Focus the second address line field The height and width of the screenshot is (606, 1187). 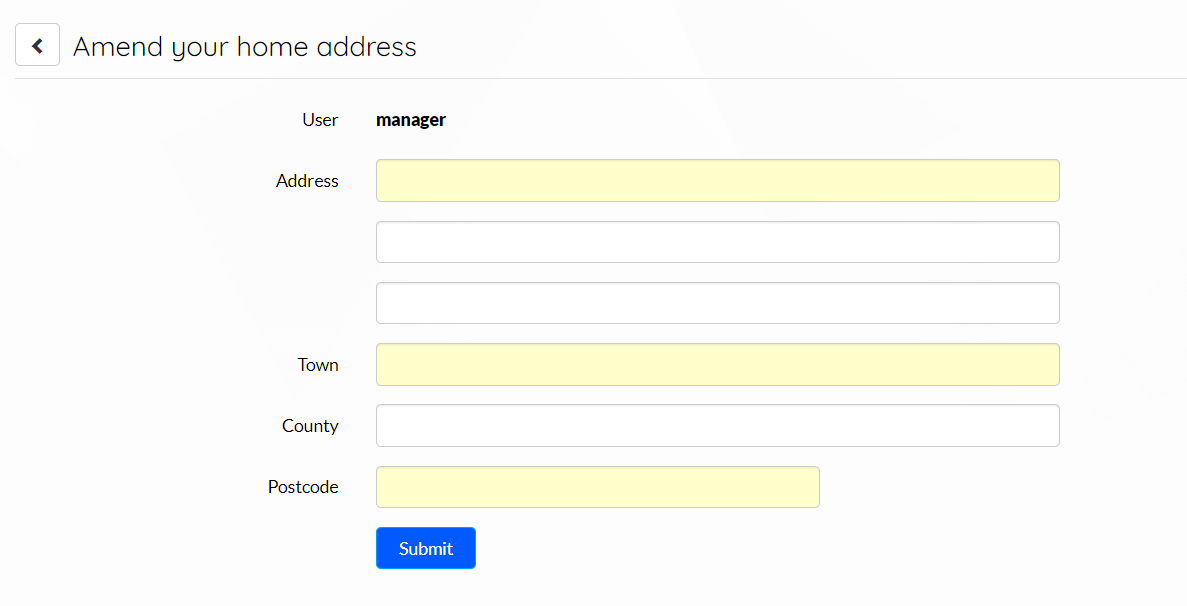[718, 242]
